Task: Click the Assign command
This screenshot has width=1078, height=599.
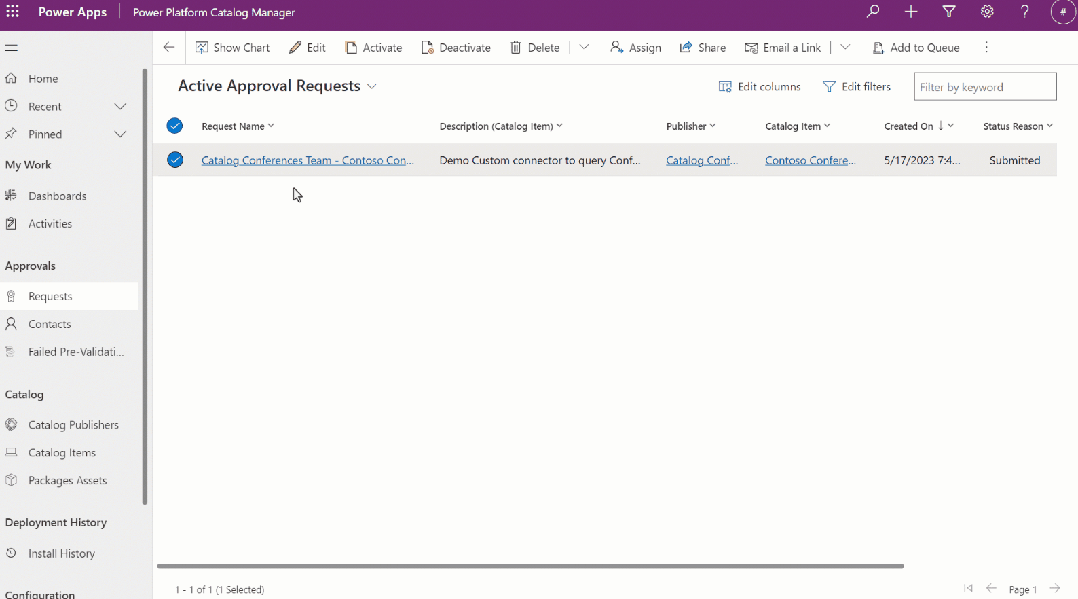Action: tap(636, 47)
